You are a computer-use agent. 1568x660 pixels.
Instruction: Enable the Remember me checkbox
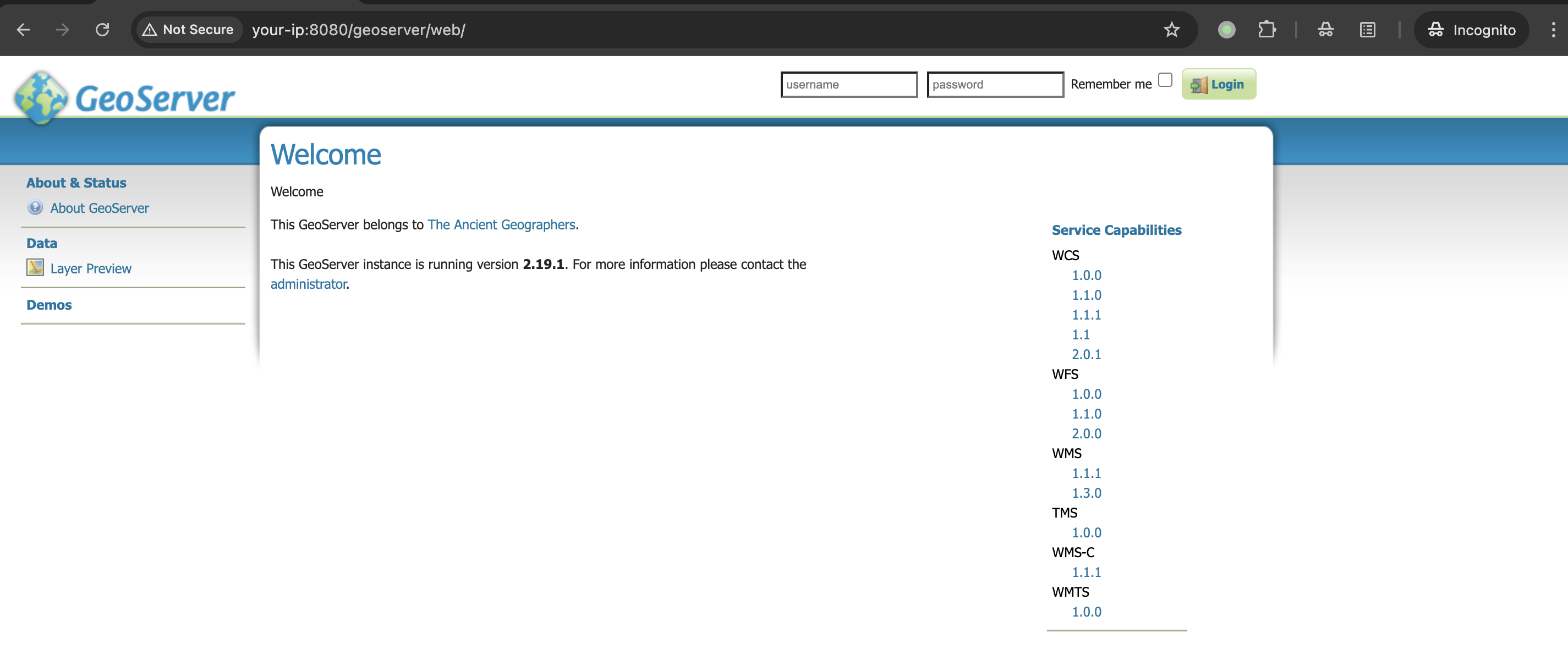pos(1164,80)
